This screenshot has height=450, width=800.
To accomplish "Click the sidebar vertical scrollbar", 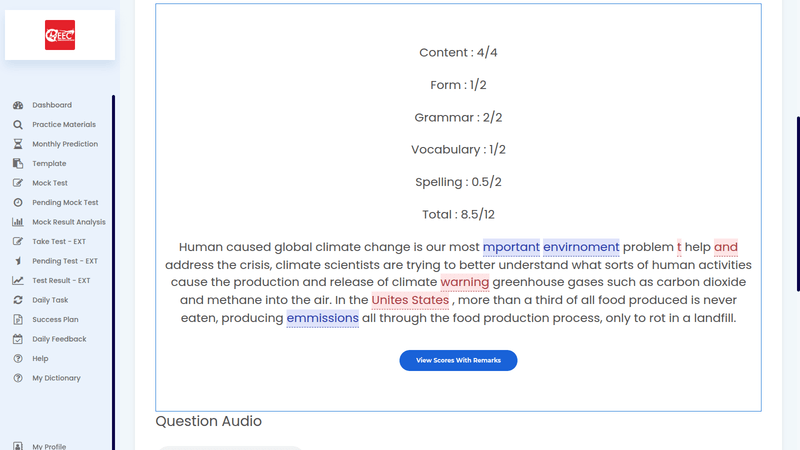I will (113, 272).
